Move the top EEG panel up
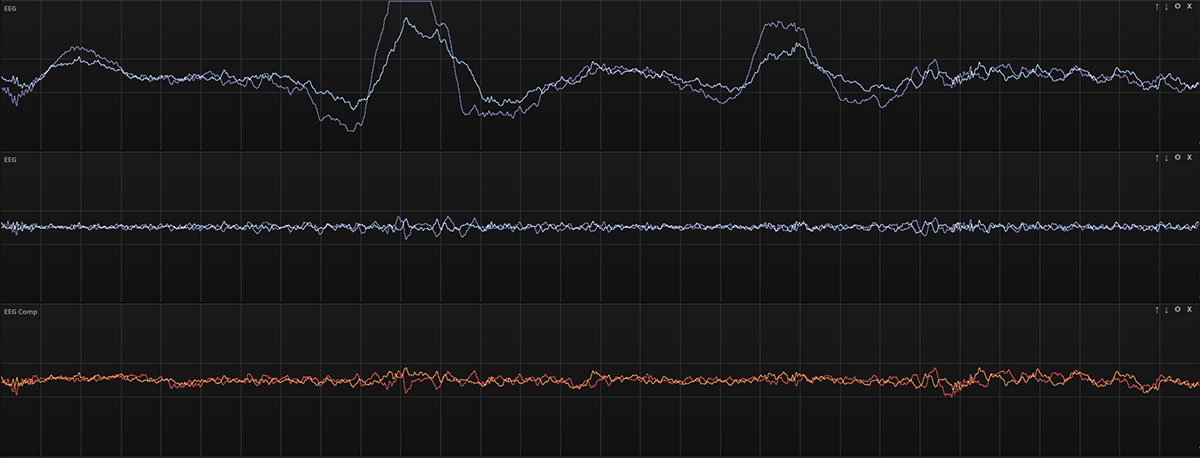1200x458 pixels. coord(1156,7)
